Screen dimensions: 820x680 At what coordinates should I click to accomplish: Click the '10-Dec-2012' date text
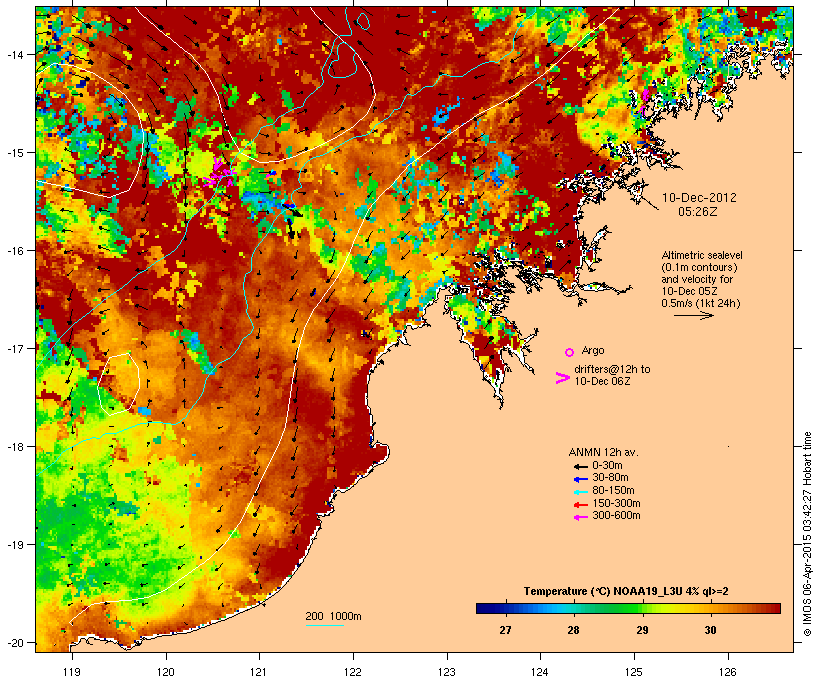[x=699, y=198]
